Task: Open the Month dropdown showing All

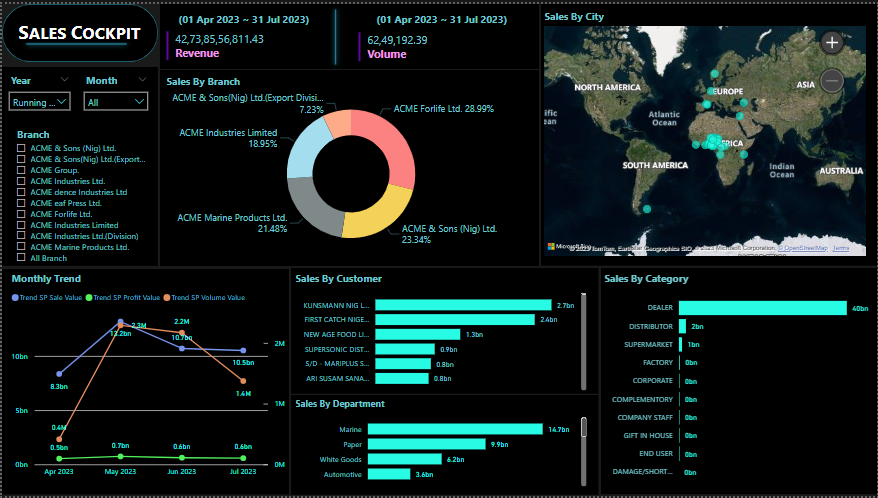Action: click(116, 102)
